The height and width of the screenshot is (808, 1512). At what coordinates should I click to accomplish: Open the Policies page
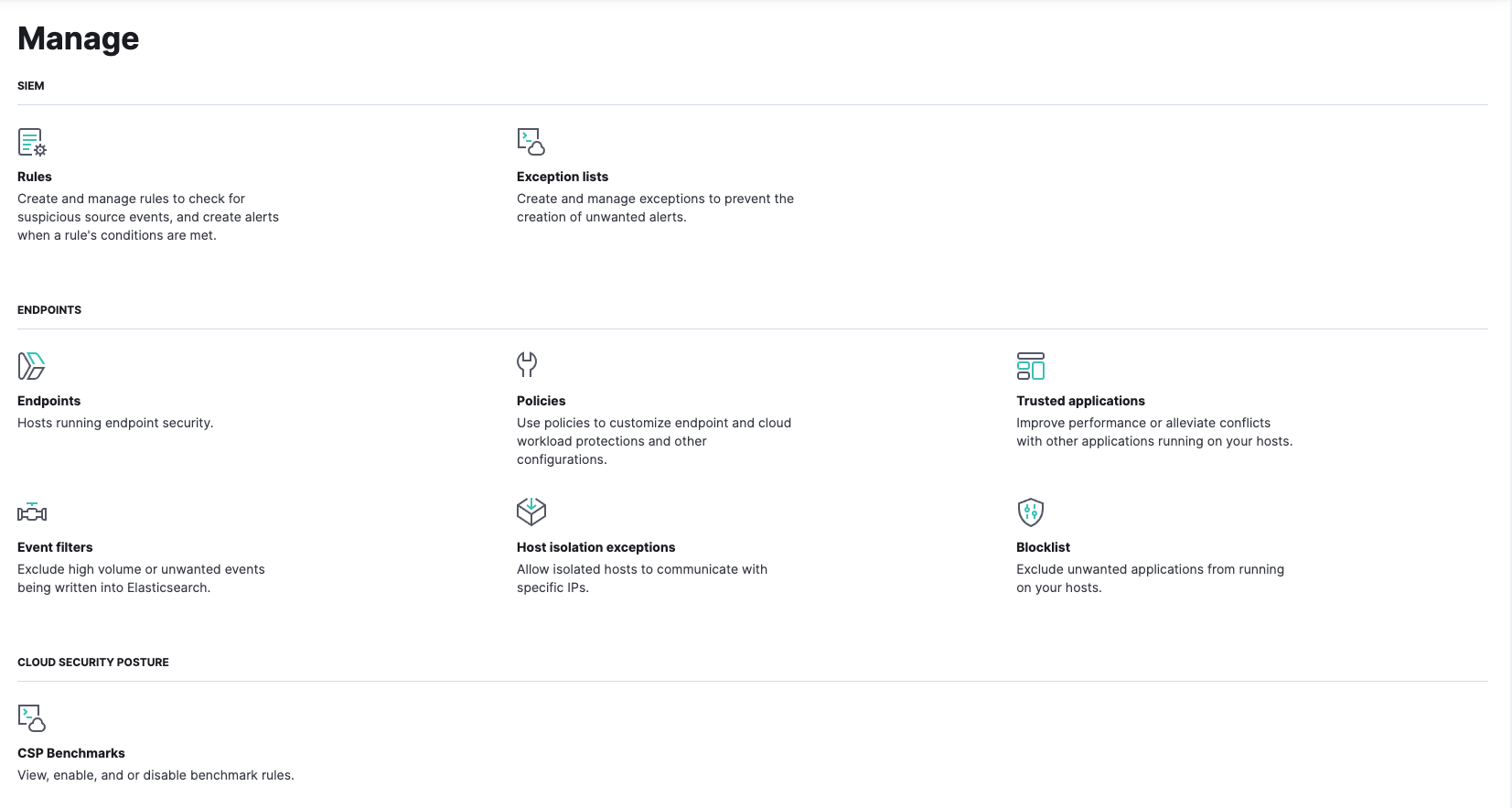pyautogui.click(x=541, y=400)
